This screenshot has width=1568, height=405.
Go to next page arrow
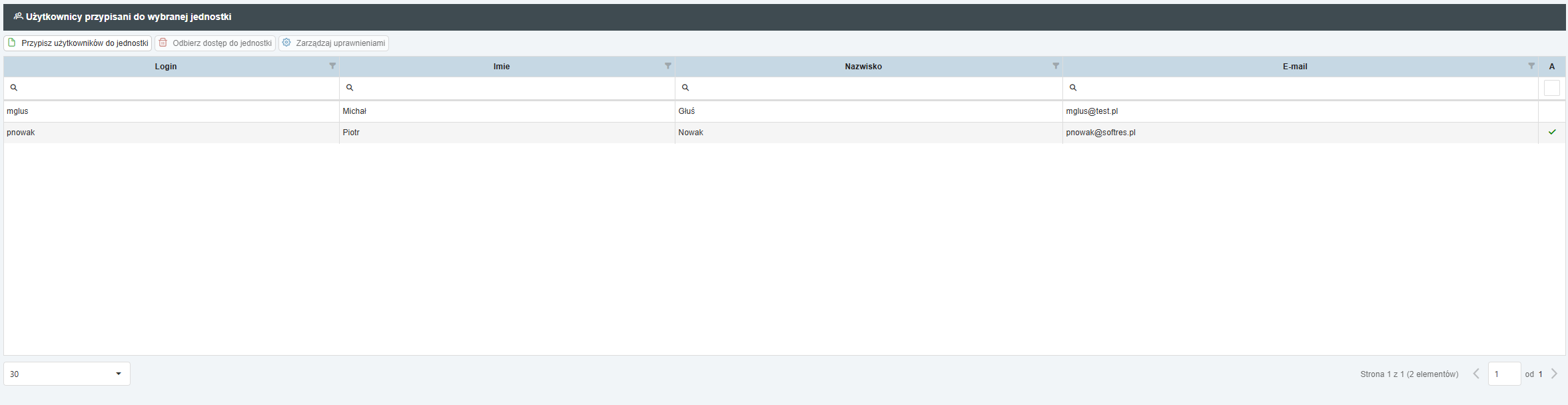pos(1554,374)
